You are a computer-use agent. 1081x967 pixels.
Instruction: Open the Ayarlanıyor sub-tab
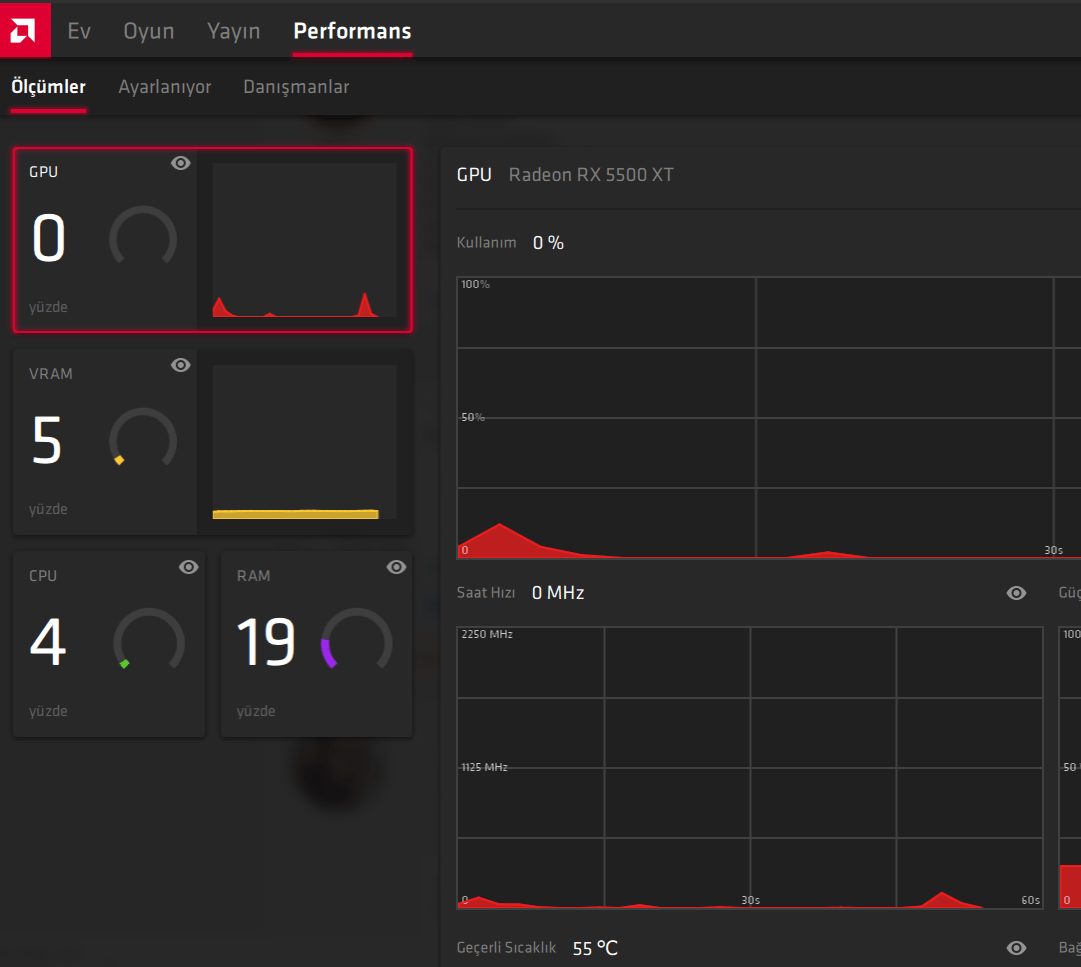point(165,87)
